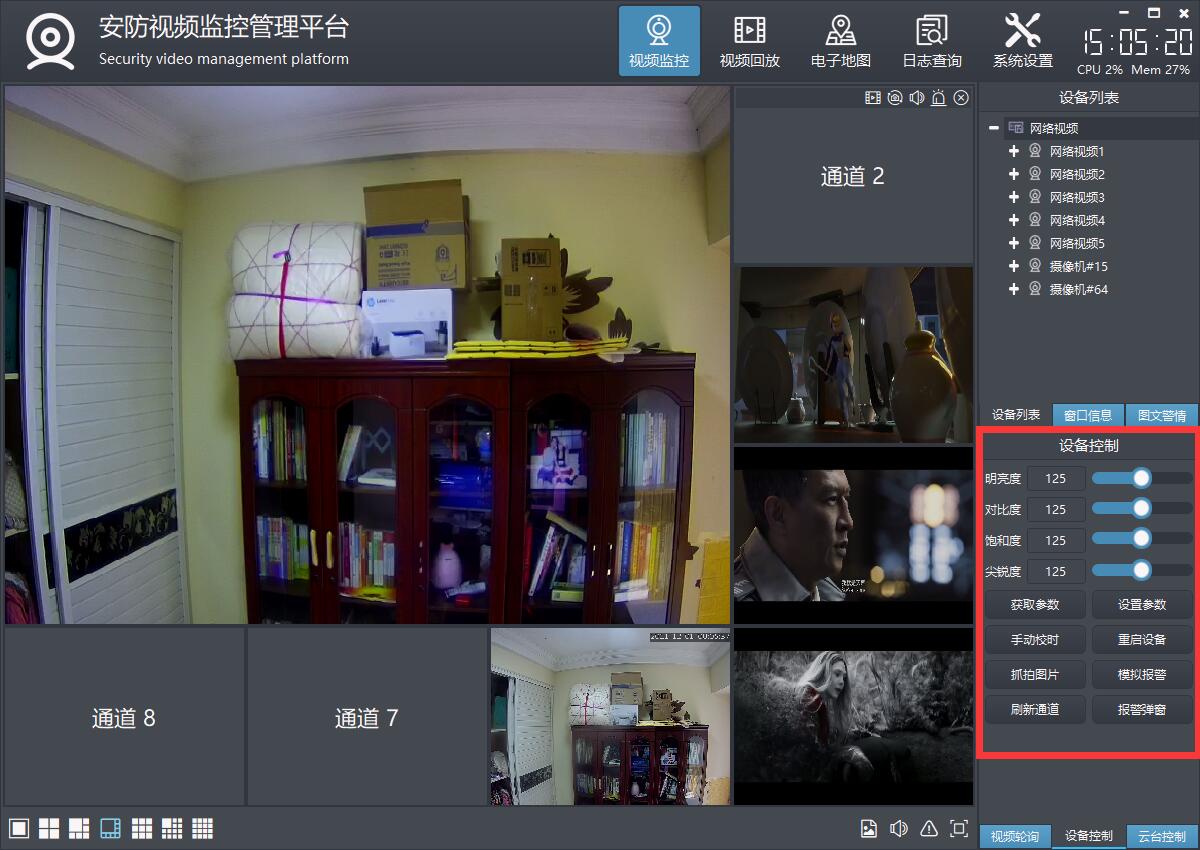Open the 视频回放 playback module
Viewport: 1200px width, 850px height.
(749, 42)
